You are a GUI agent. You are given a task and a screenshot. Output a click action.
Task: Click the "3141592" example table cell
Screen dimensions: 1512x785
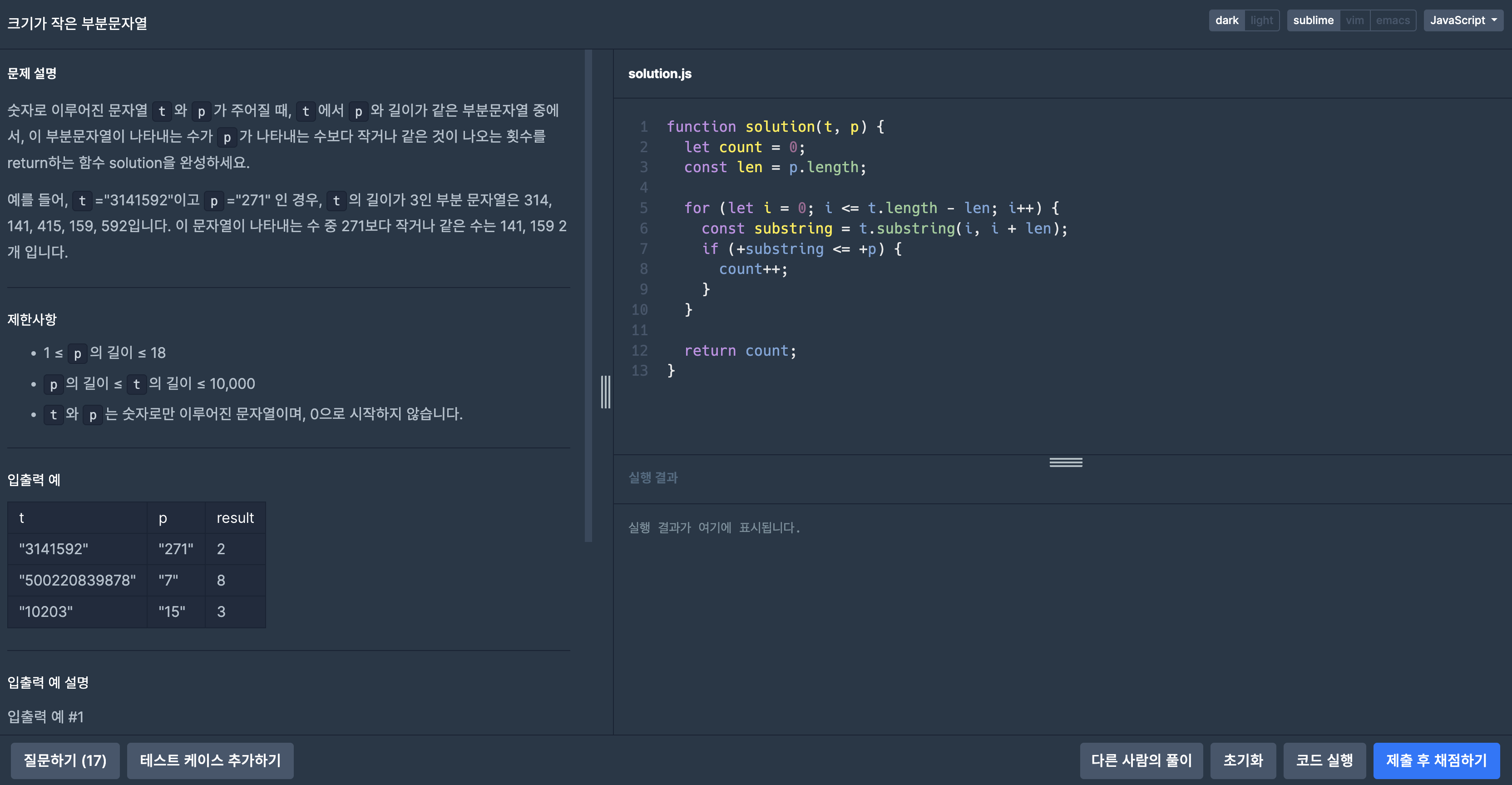coord(54,549)
